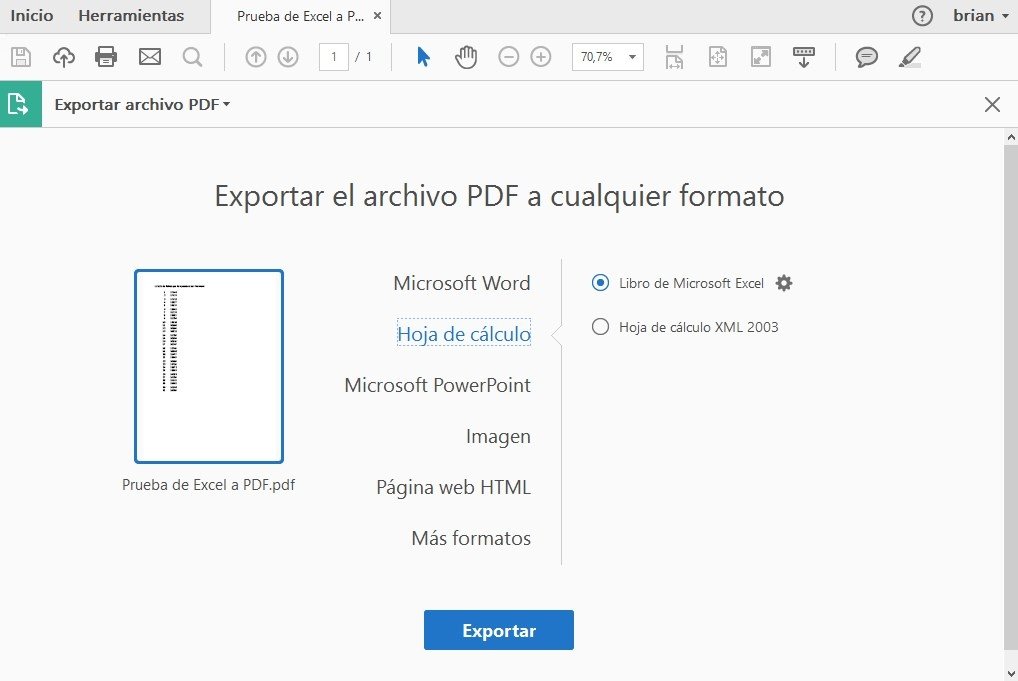Go to previous page arrow icon

coord(256,57)
